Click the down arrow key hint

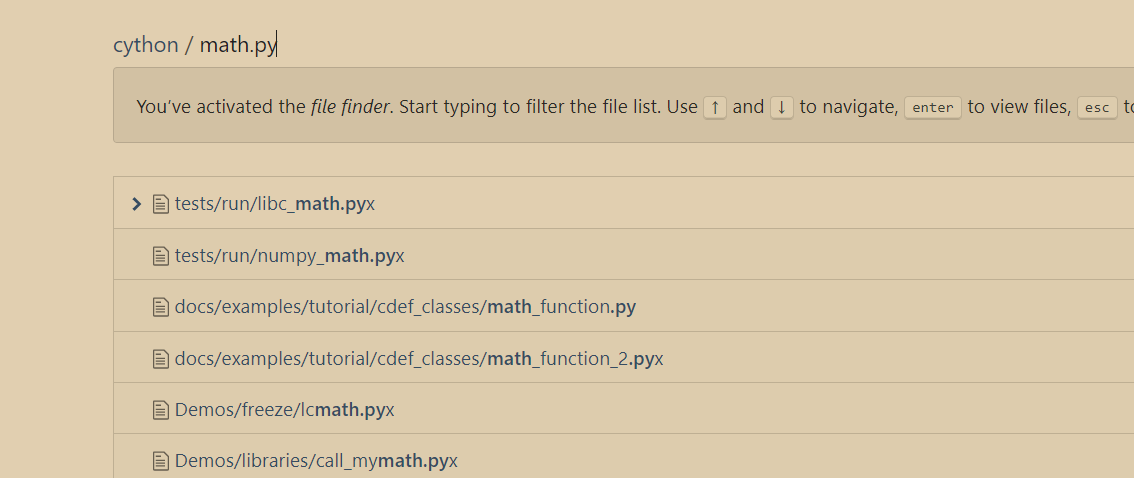(782, 107)
